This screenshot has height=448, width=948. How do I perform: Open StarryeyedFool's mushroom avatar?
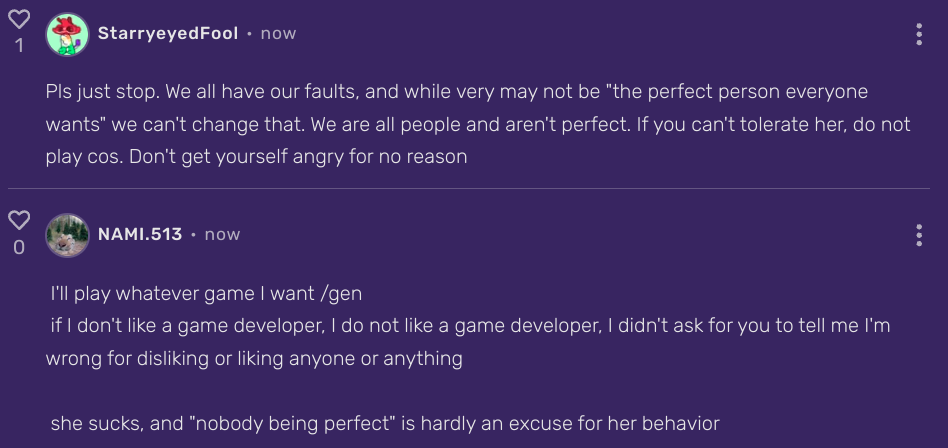coord(67,34)
